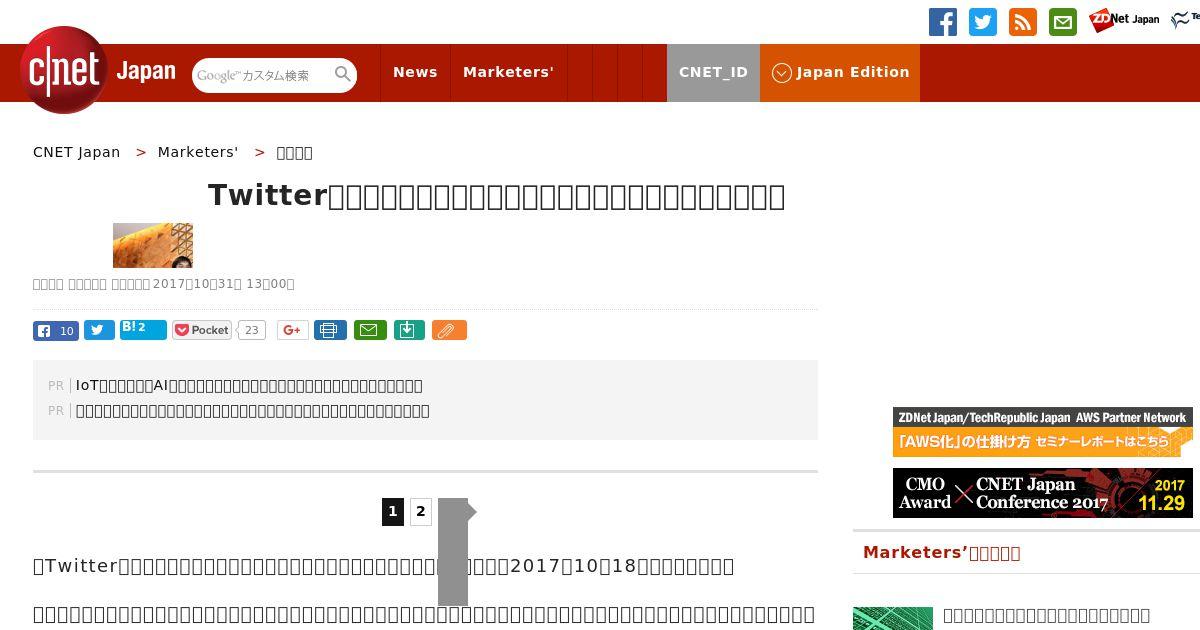Open the CMO Award CNET Japan Conference banner
This screenshot has width=1200, height=630.
point(1043,493)
